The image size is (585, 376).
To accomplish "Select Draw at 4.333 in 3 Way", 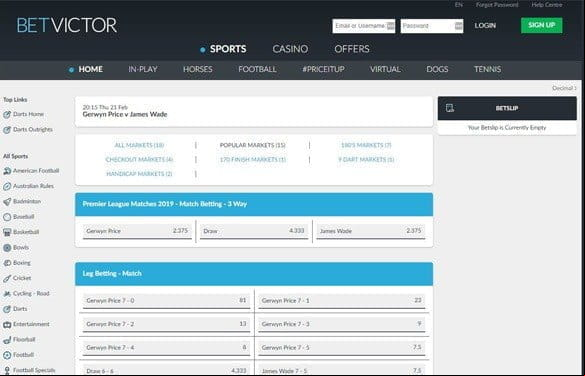I will [254, 231].
